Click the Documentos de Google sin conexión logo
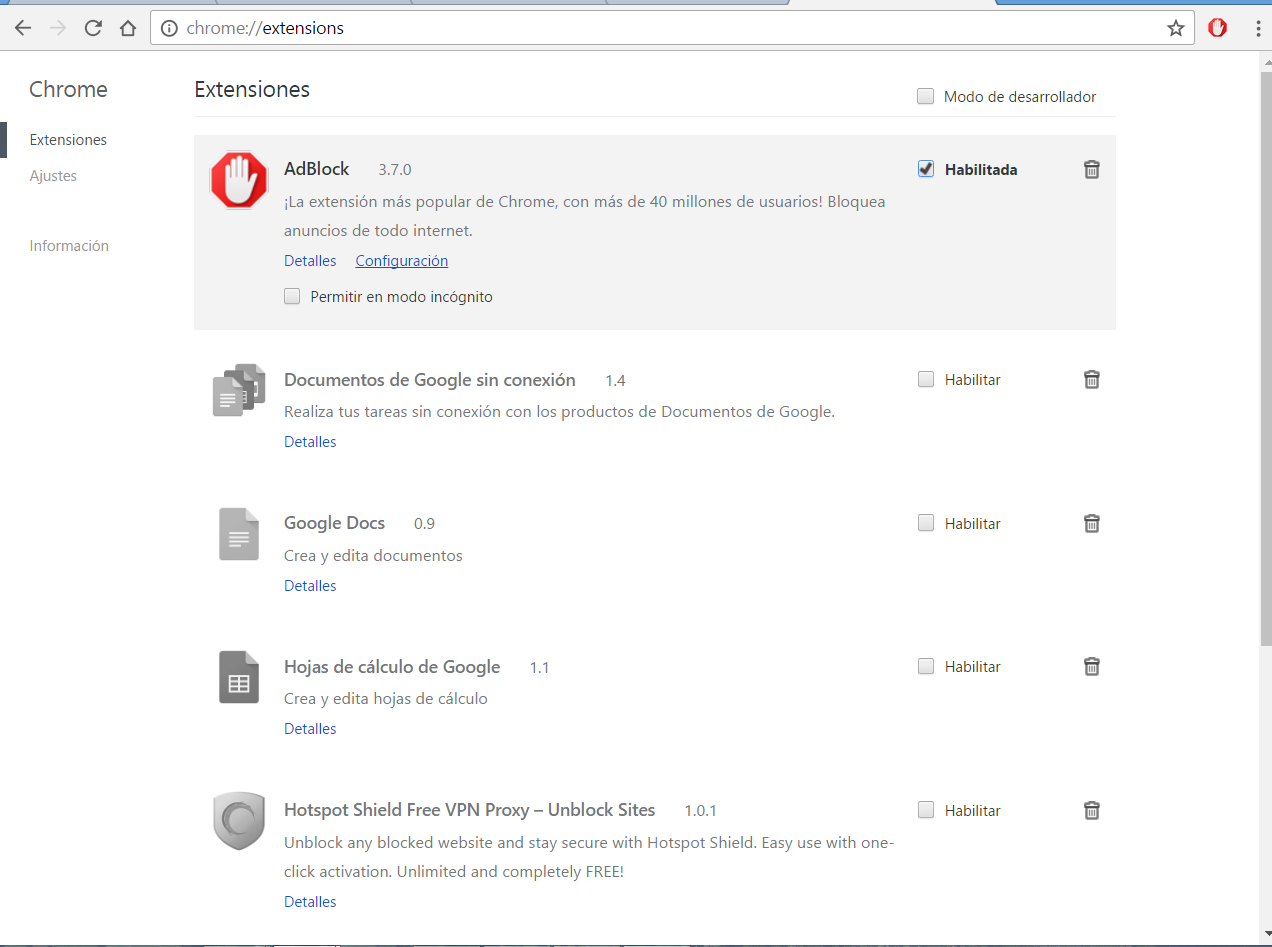 click(x=239, y=390)
